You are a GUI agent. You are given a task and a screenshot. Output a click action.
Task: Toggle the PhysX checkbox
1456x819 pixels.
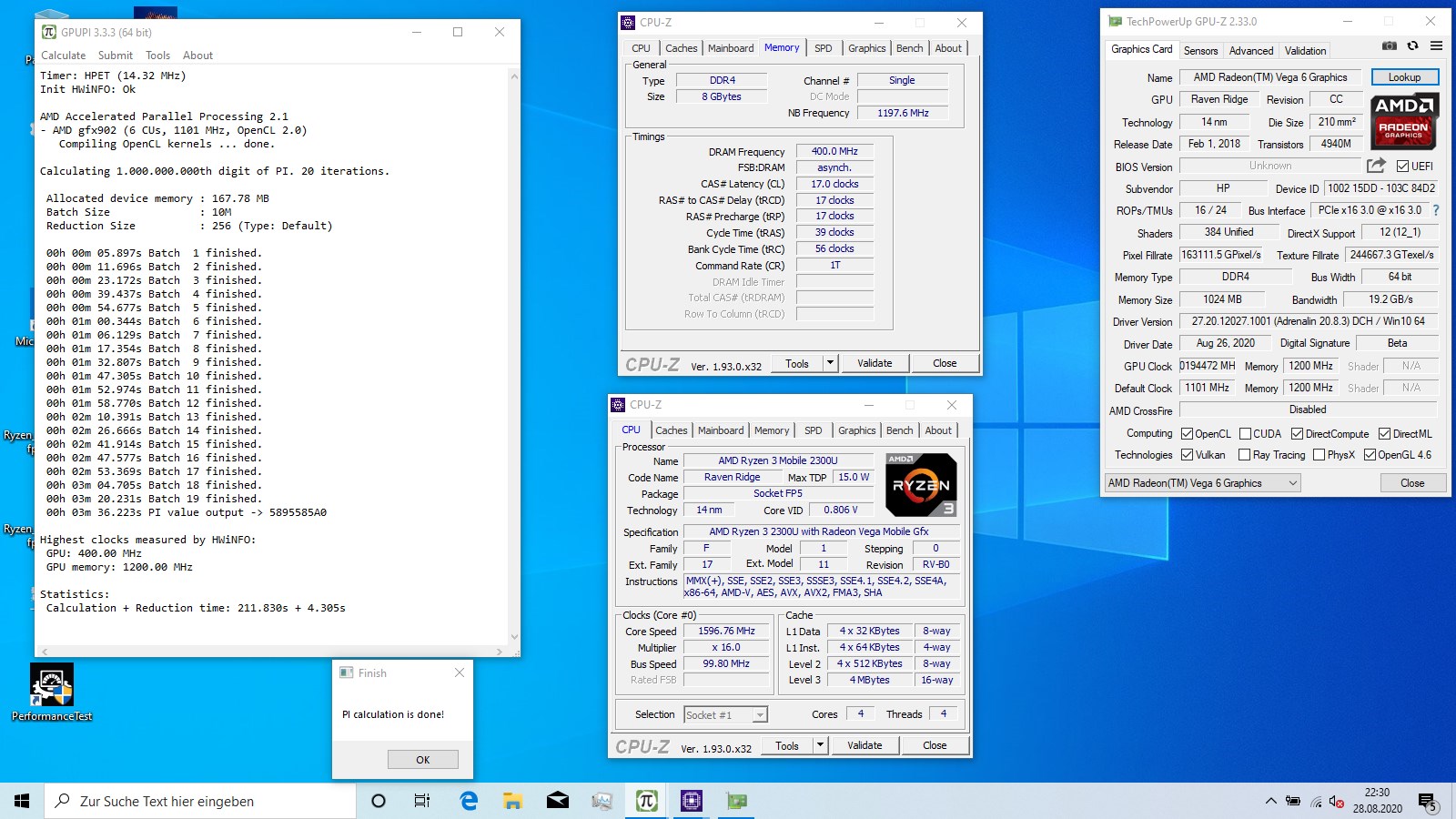point(1319,455)
